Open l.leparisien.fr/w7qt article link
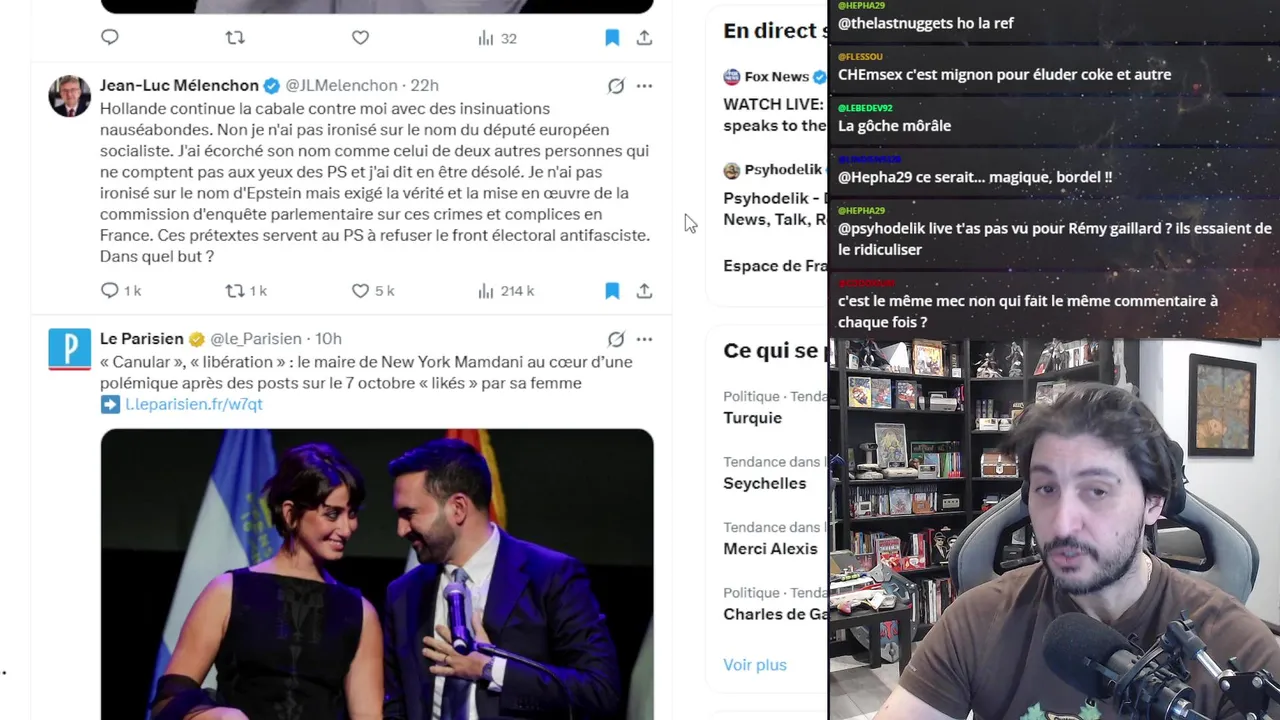The height and width of the screenshot is (720, 1280). (193, 404)
